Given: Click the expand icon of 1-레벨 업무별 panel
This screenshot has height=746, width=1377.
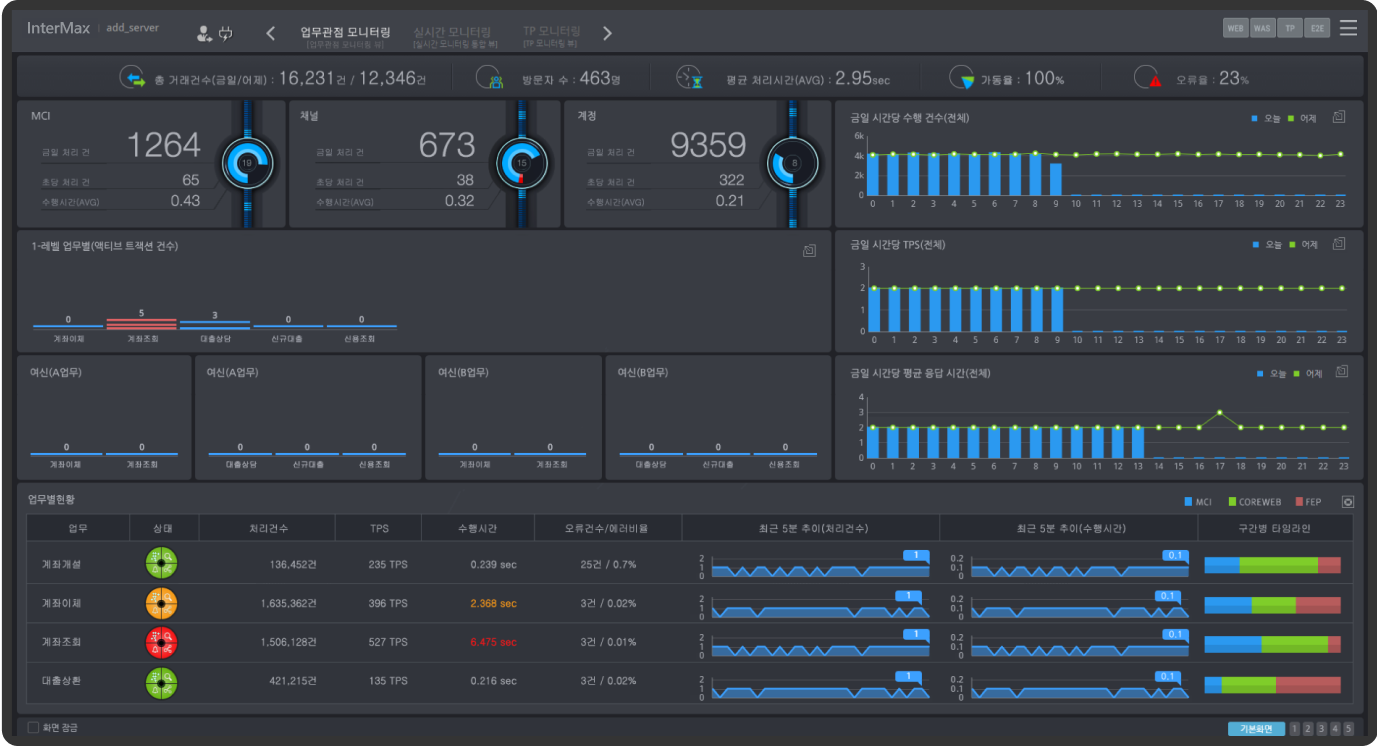Looking at the screenshot, I should click(x=809, y=251).
